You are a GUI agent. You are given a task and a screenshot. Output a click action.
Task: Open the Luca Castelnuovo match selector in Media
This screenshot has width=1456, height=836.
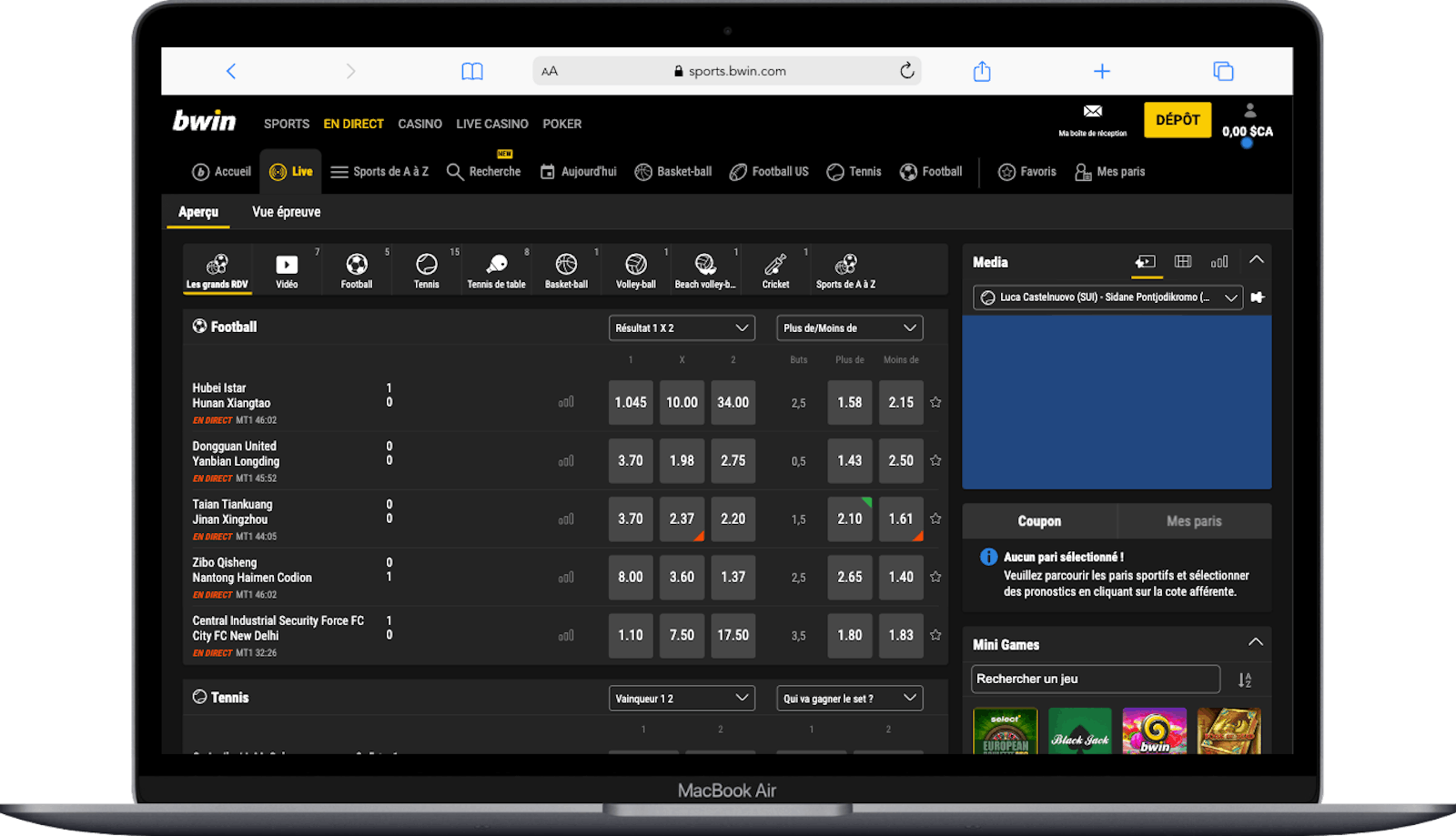coord(1106,297)
